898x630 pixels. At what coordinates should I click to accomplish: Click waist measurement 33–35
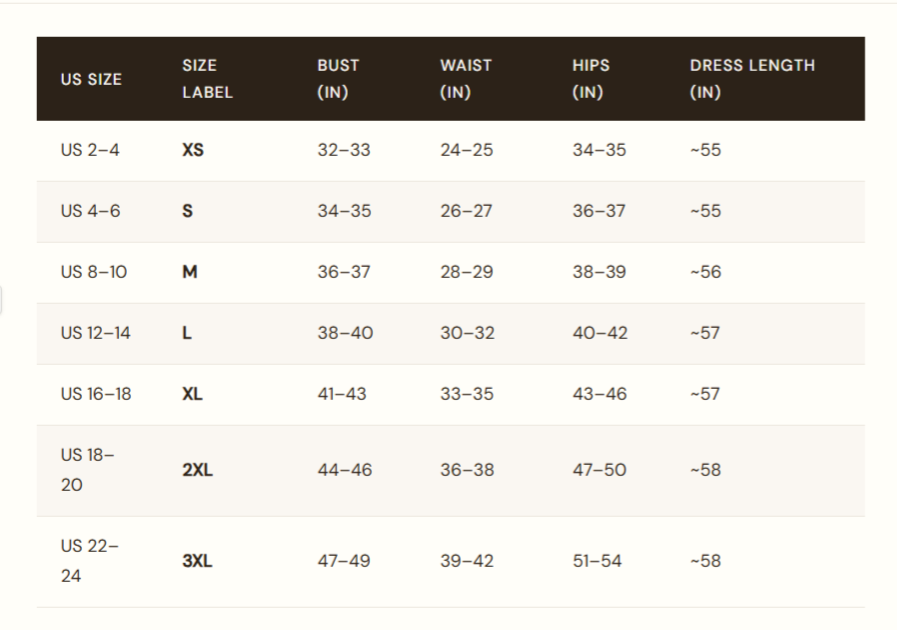(467, 394)
